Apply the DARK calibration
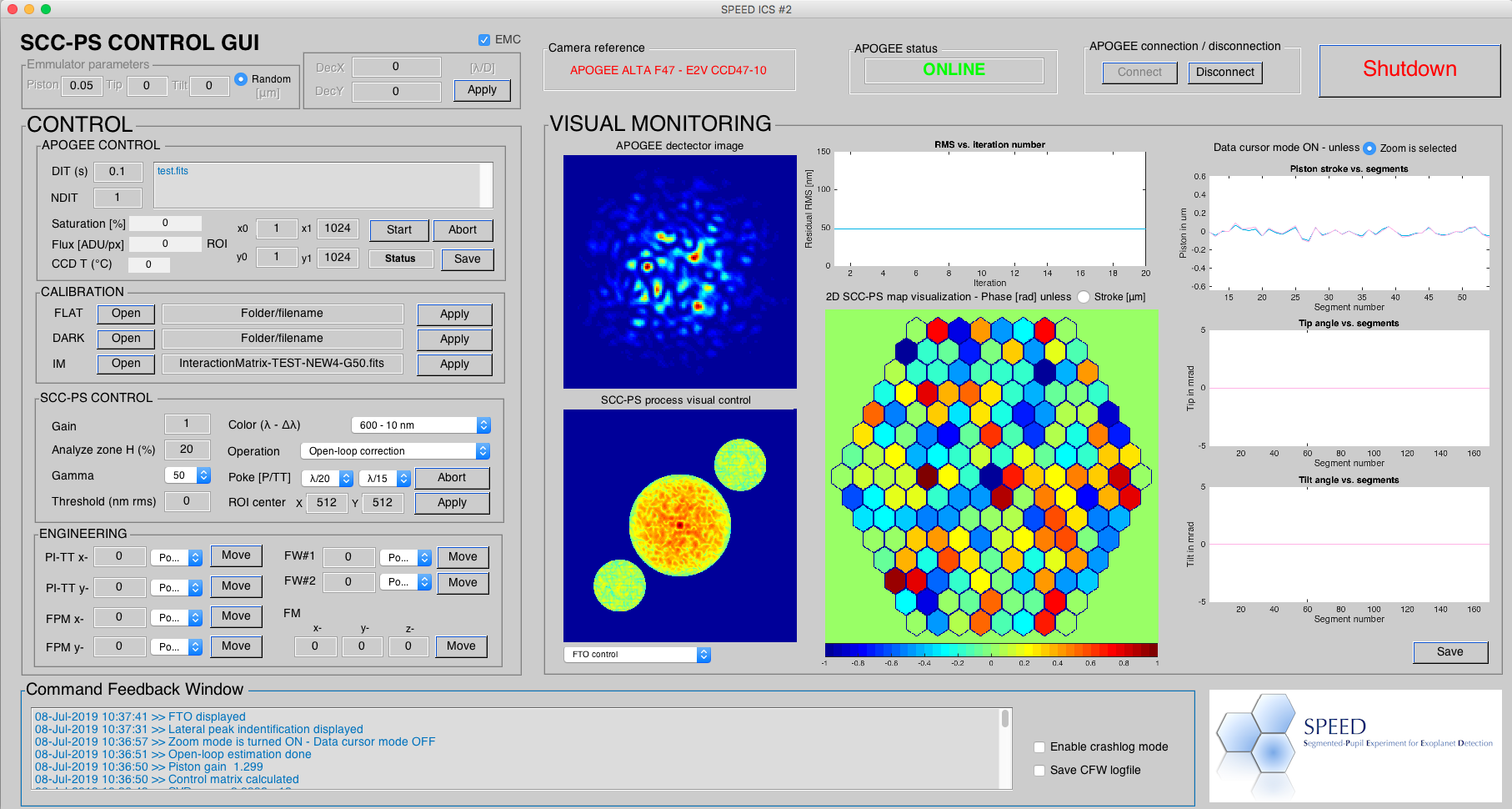 click(454, 339)
